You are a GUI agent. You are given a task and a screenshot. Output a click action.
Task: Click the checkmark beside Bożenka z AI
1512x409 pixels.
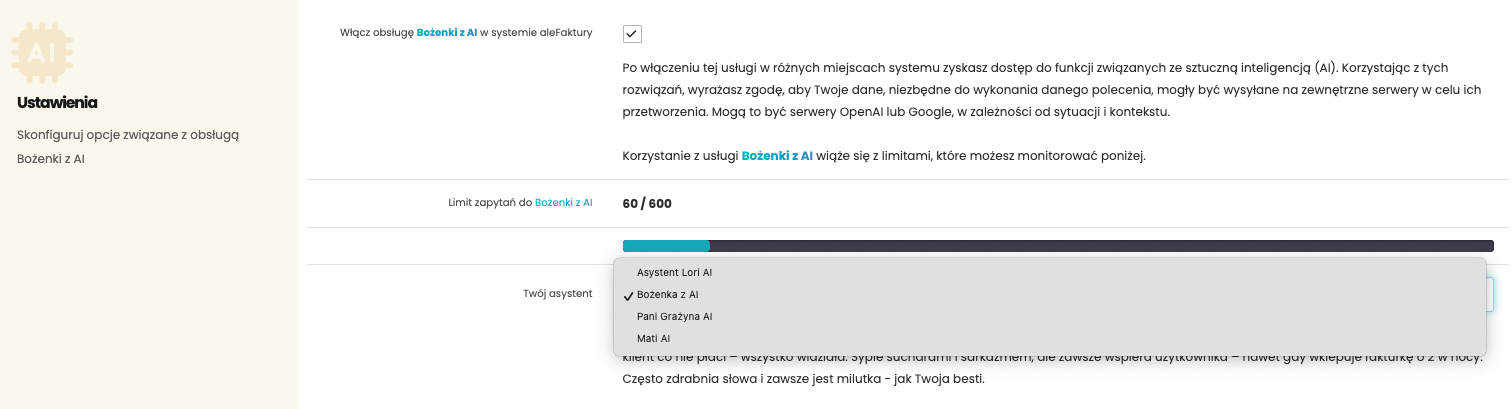click(628, 295)
